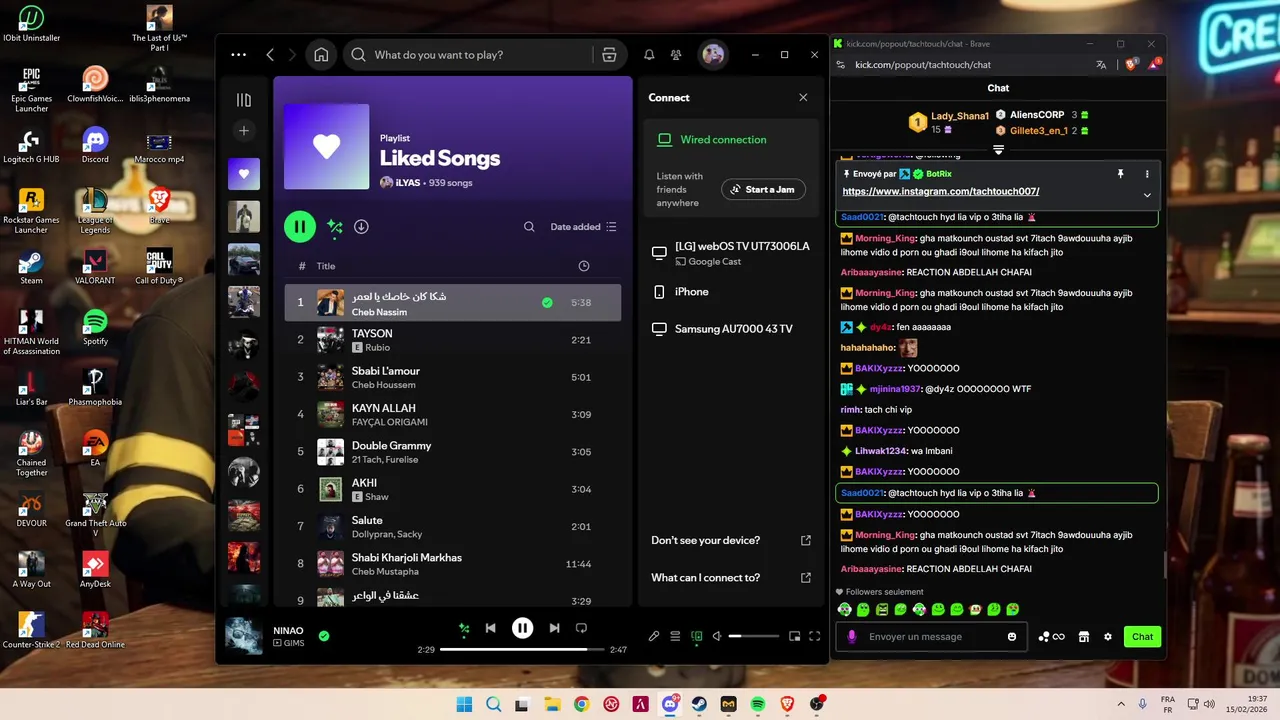Connect to Samsung AU7000 43 TV
The image size is (1280, 720).
[x=730, y=329]
